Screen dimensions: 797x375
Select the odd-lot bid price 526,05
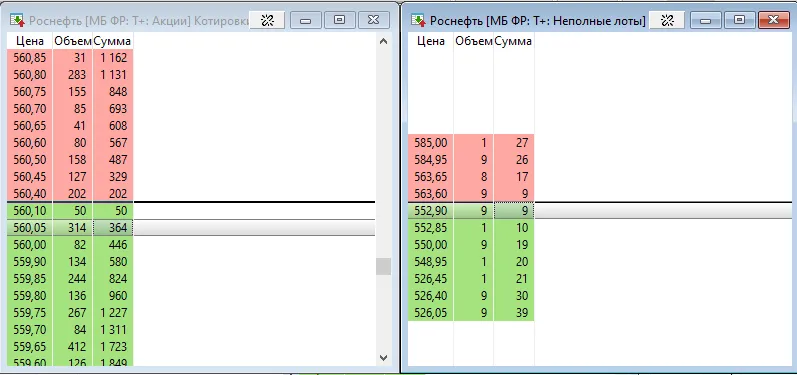(x=431, y=313)
